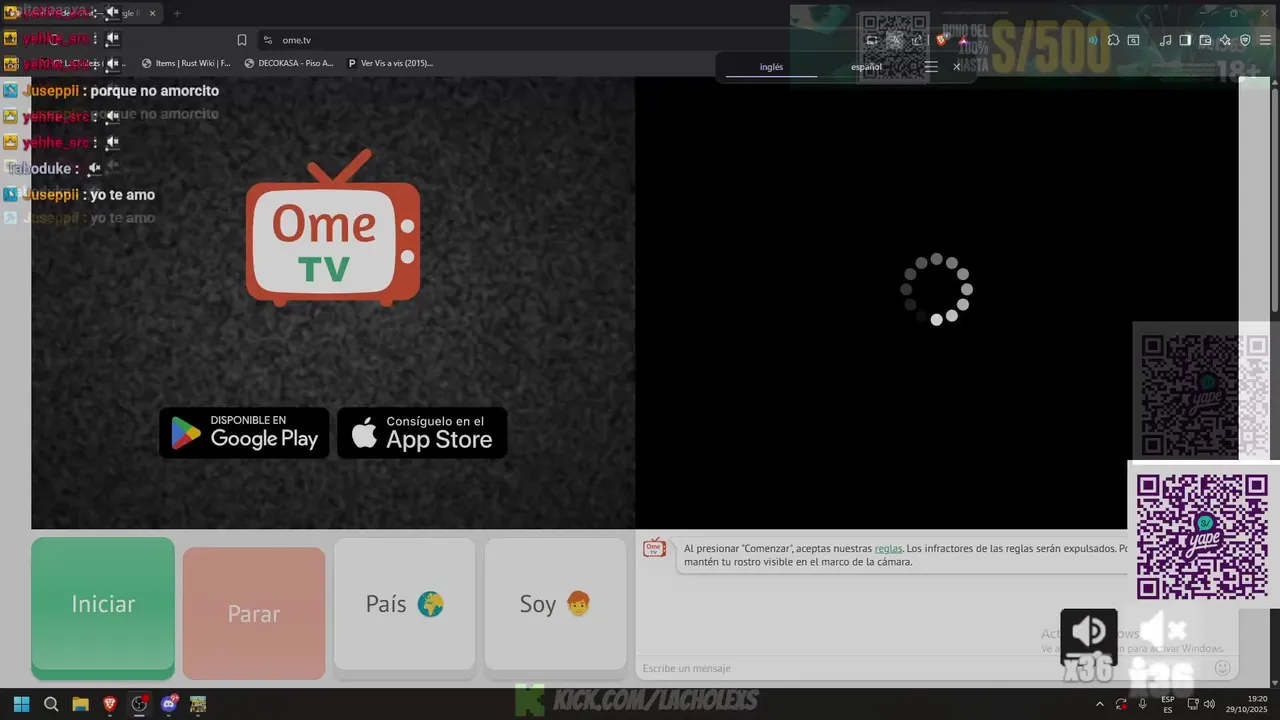Open the browser main hamburger menu
This screenshot has width=1280, height=720.
tap(1265, 40)
